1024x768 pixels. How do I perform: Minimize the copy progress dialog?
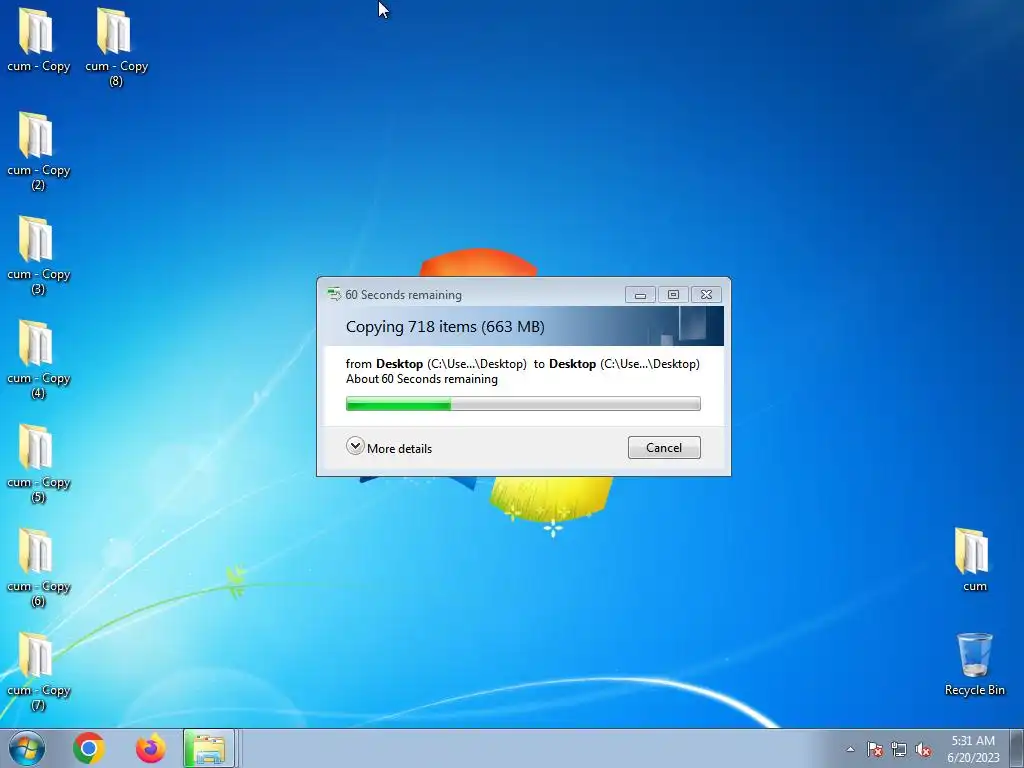640,295
